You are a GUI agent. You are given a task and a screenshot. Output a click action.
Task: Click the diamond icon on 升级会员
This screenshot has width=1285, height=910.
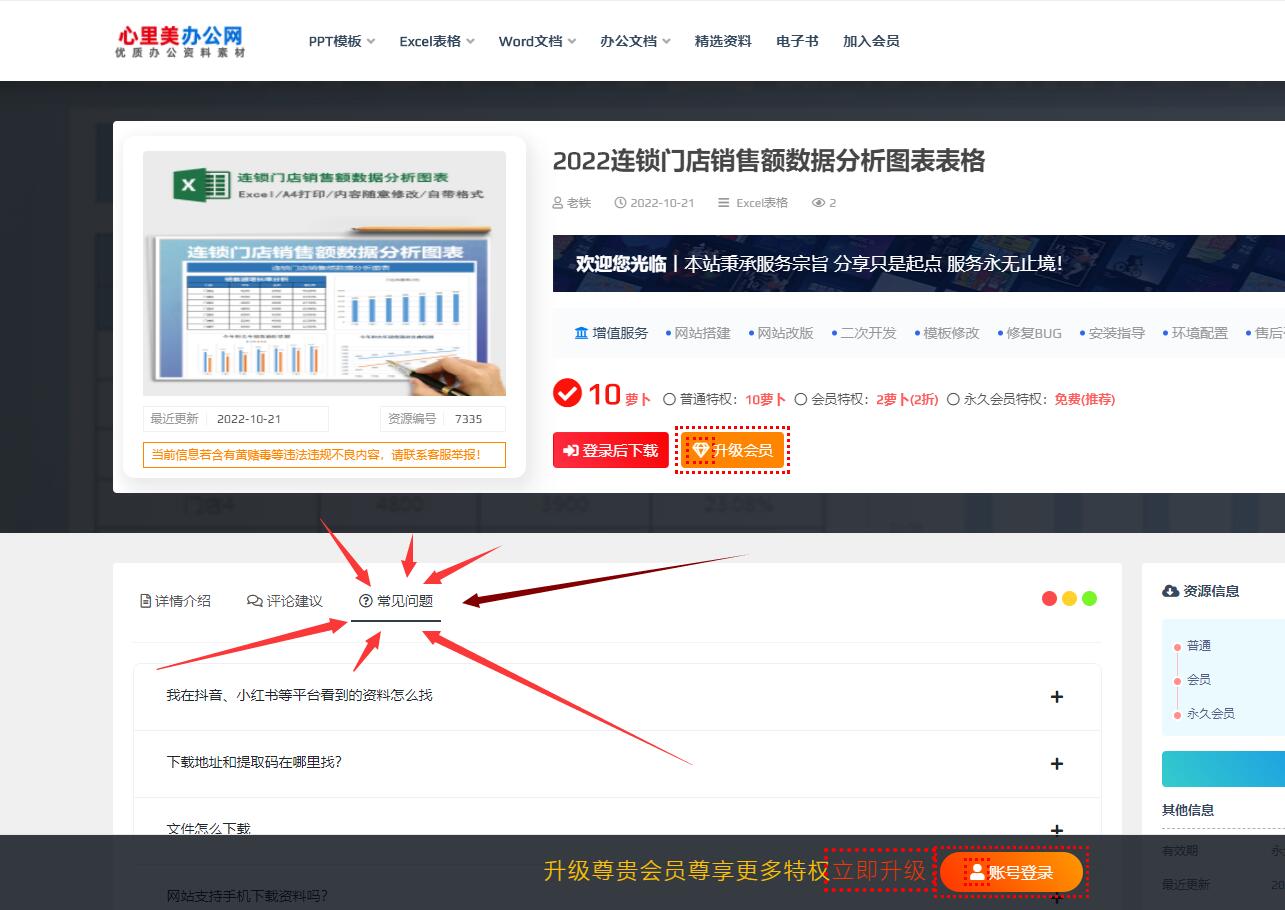pyautogui.click(x=700, y=451)
